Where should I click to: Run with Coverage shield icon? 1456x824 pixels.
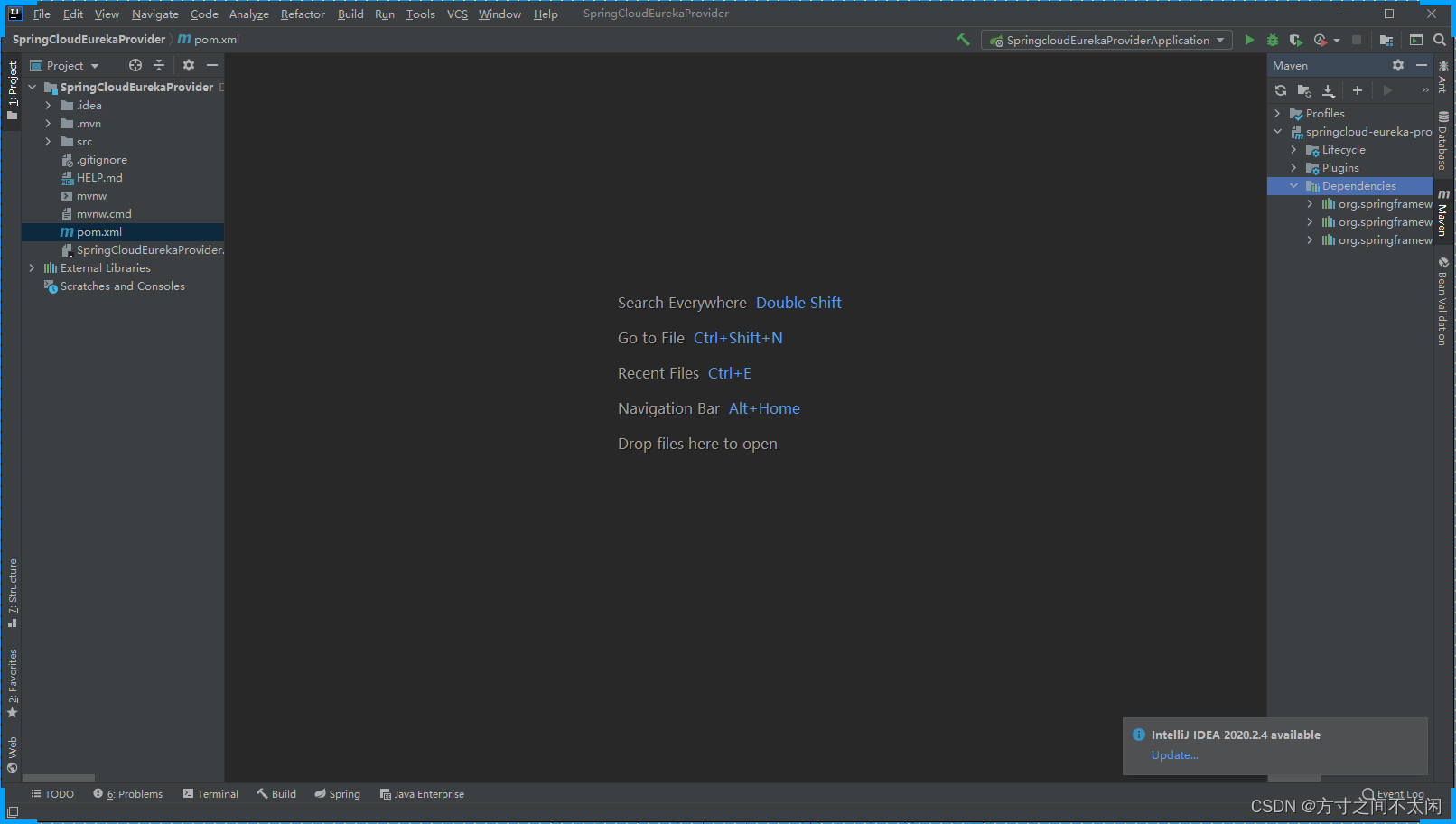pos(1295,40)
